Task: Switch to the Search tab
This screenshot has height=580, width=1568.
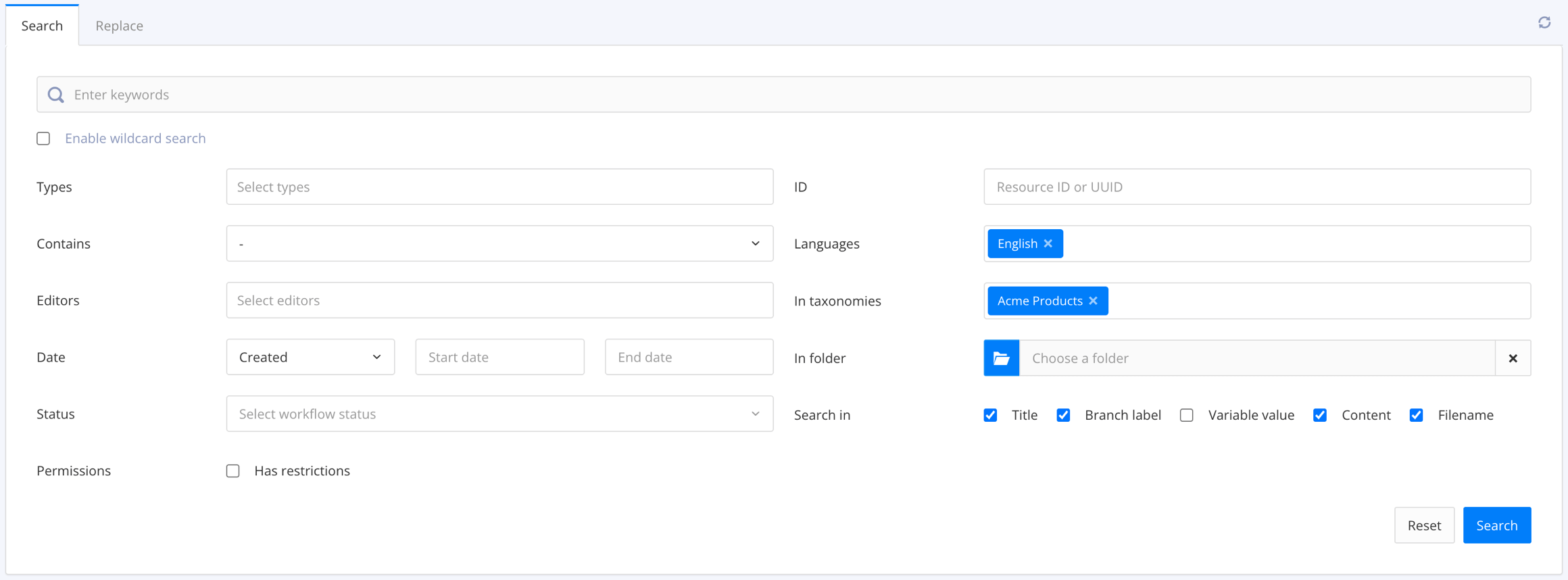Action: coord(42,26)
